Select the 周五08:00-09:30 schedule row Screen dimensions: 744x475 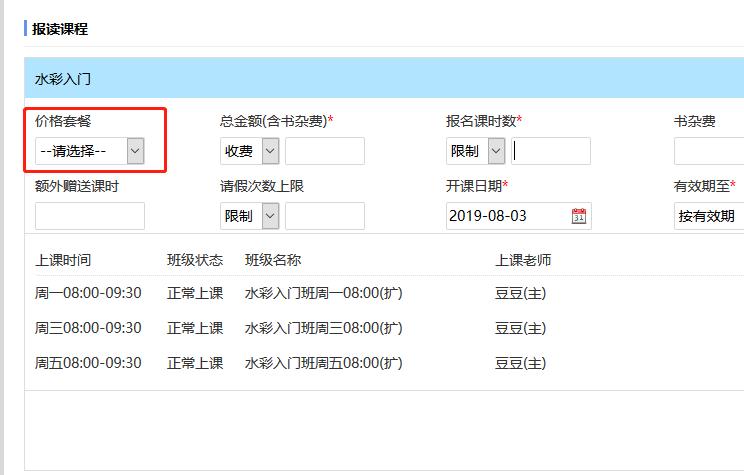point(88,363)
